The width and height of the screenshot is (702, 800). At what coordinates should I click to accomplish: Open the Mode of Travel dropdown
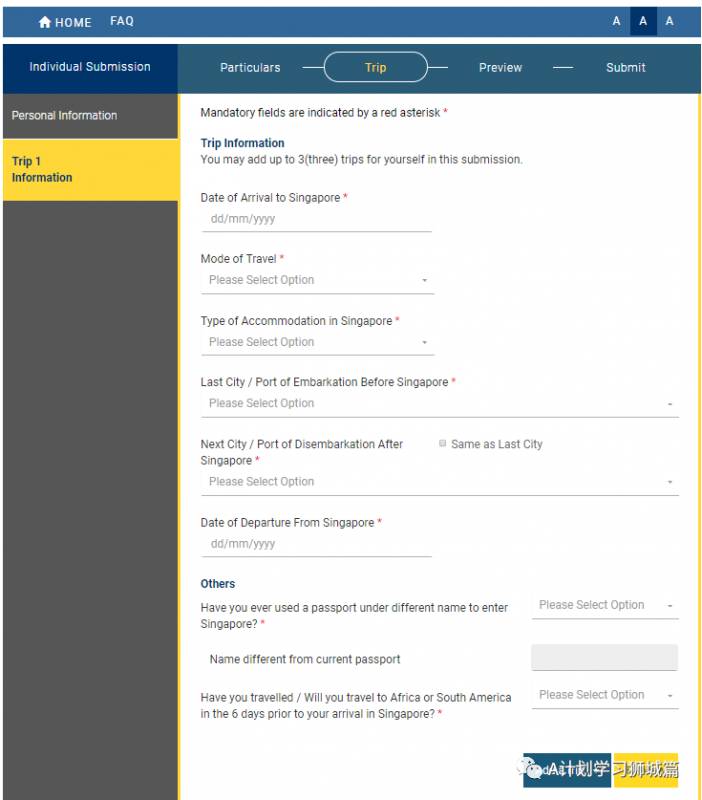coord(316,280)
